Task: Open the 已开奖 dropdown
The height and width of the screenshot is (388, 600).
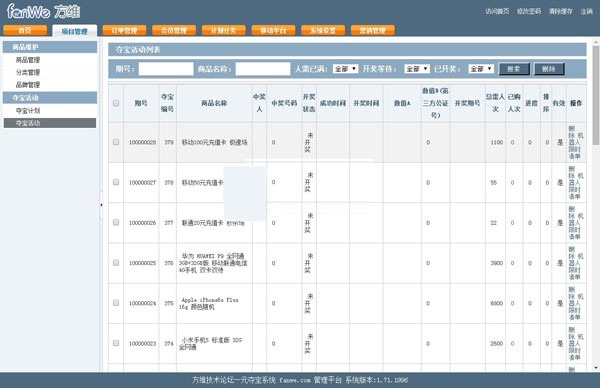Action: click(481, 69)
